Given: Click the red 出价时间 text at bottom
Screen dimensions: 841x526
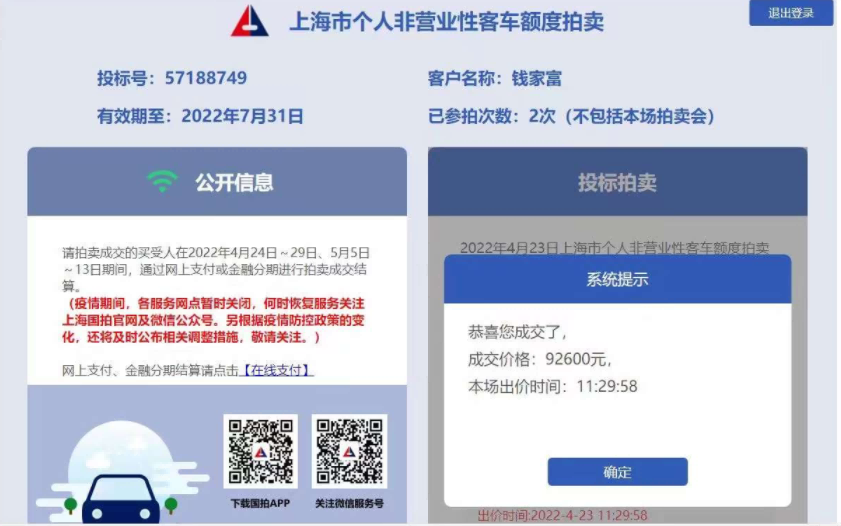Looking at the screenshot, I should [x=563, y=515].
